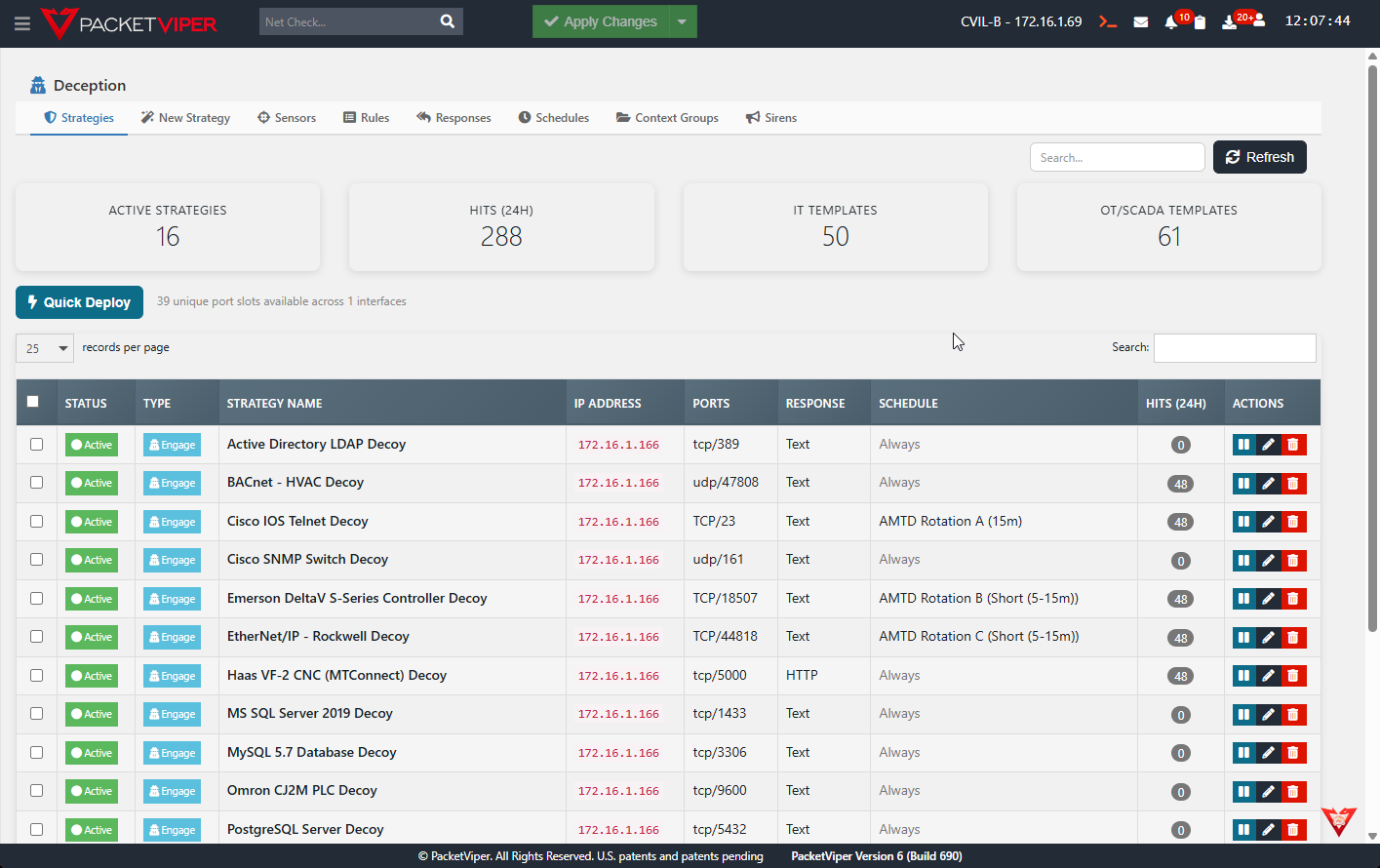Image resolution: width=1380 pixels, height=868 pixels.
Task: Open the mail envelope icon
Action: pos(1140,21)
